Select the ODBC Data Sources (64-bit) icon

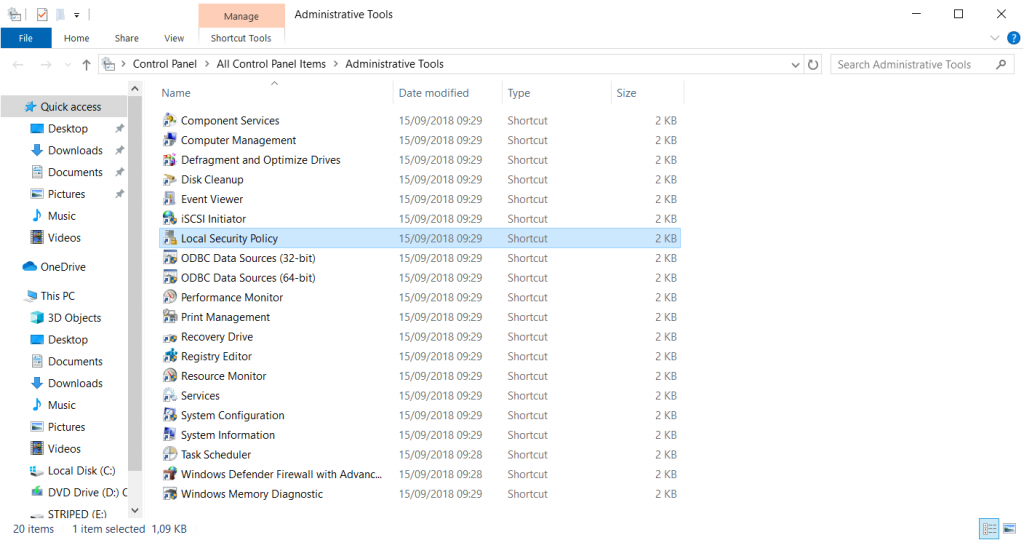170,277
